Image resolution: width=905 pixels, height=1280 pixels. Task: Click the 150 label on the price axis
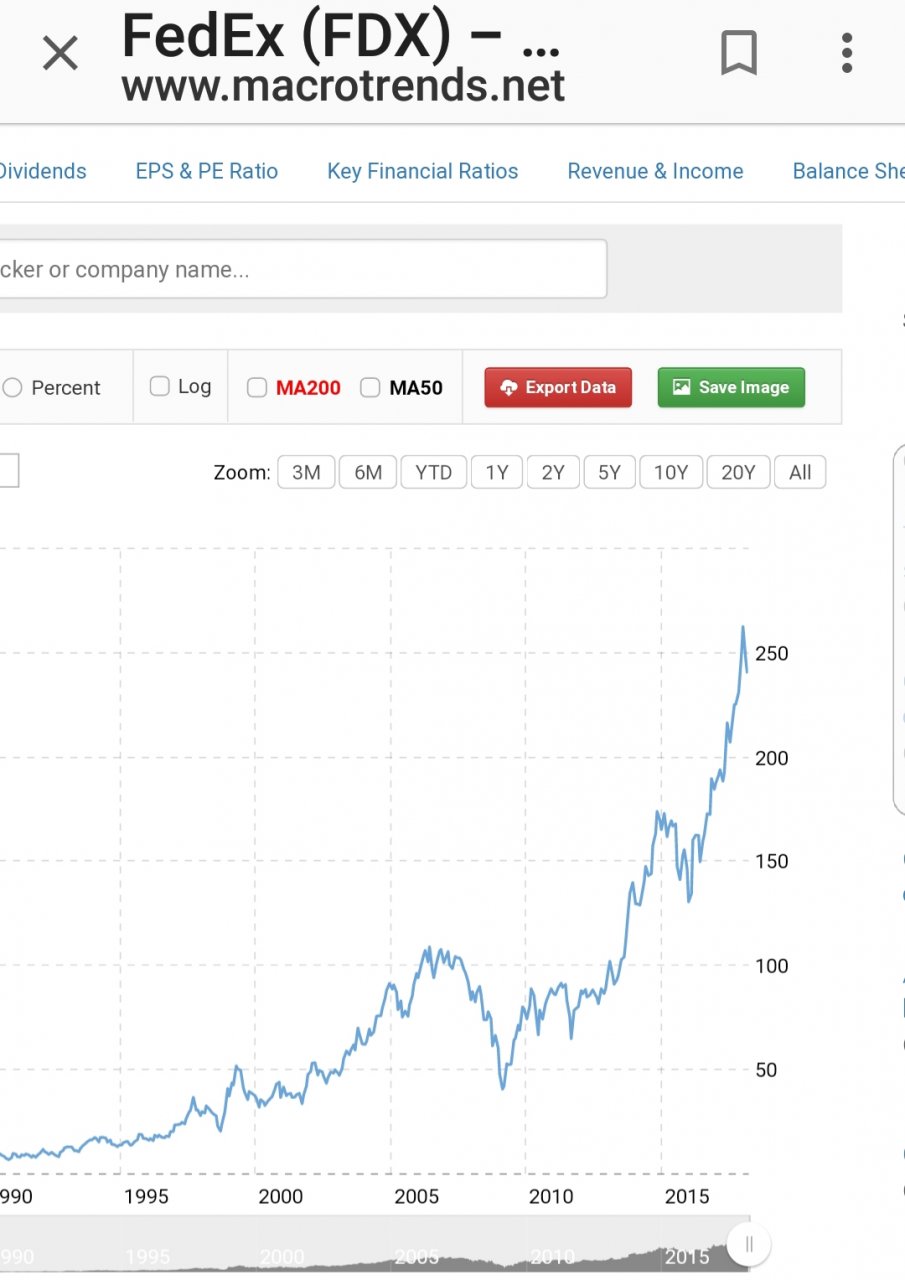[x=771, y=861]
